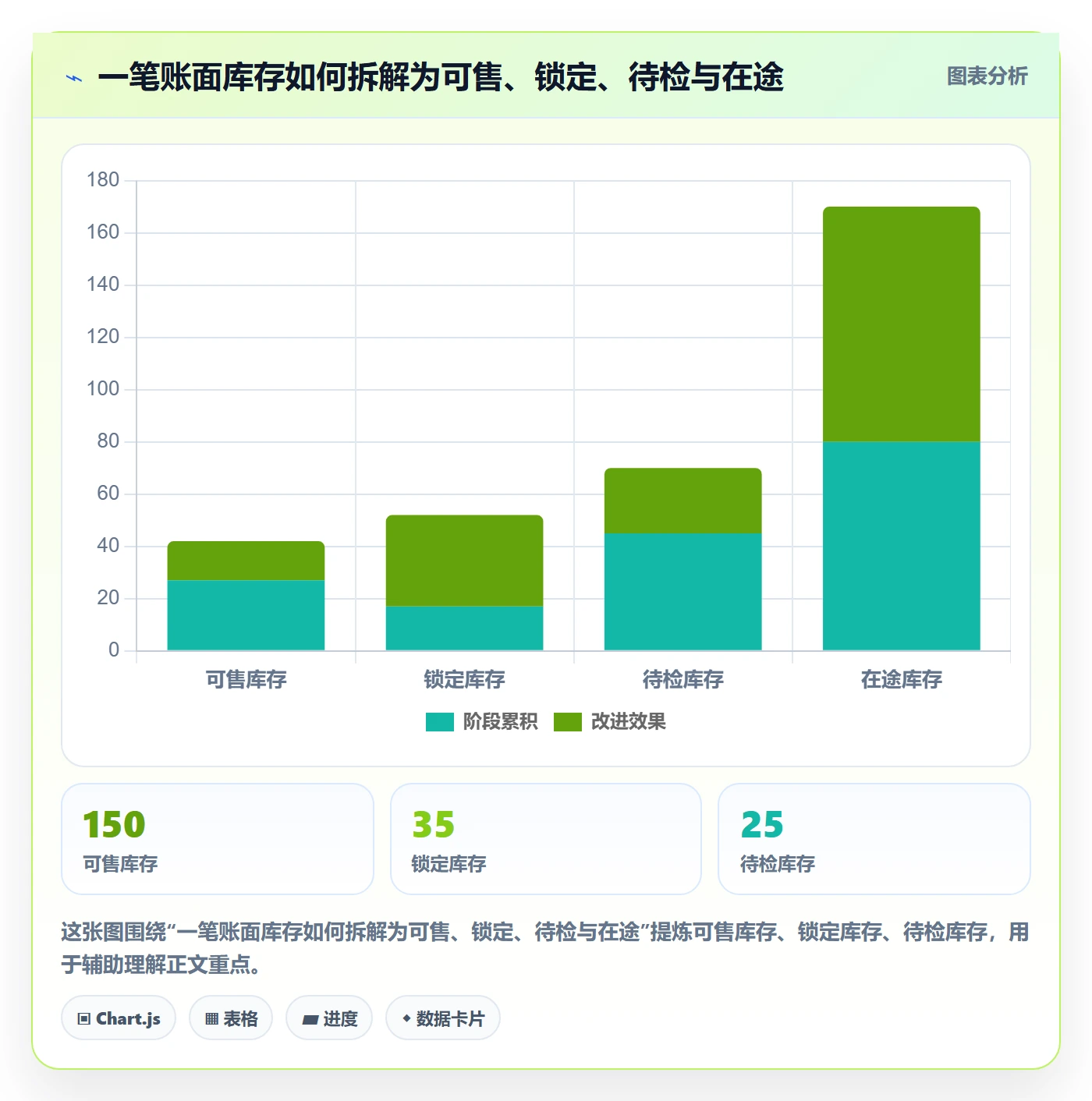Image resolution: width=1092 pixels, height=1101 pixels.
Task: Click the 180 y-axis value
Action: point(103,180)
